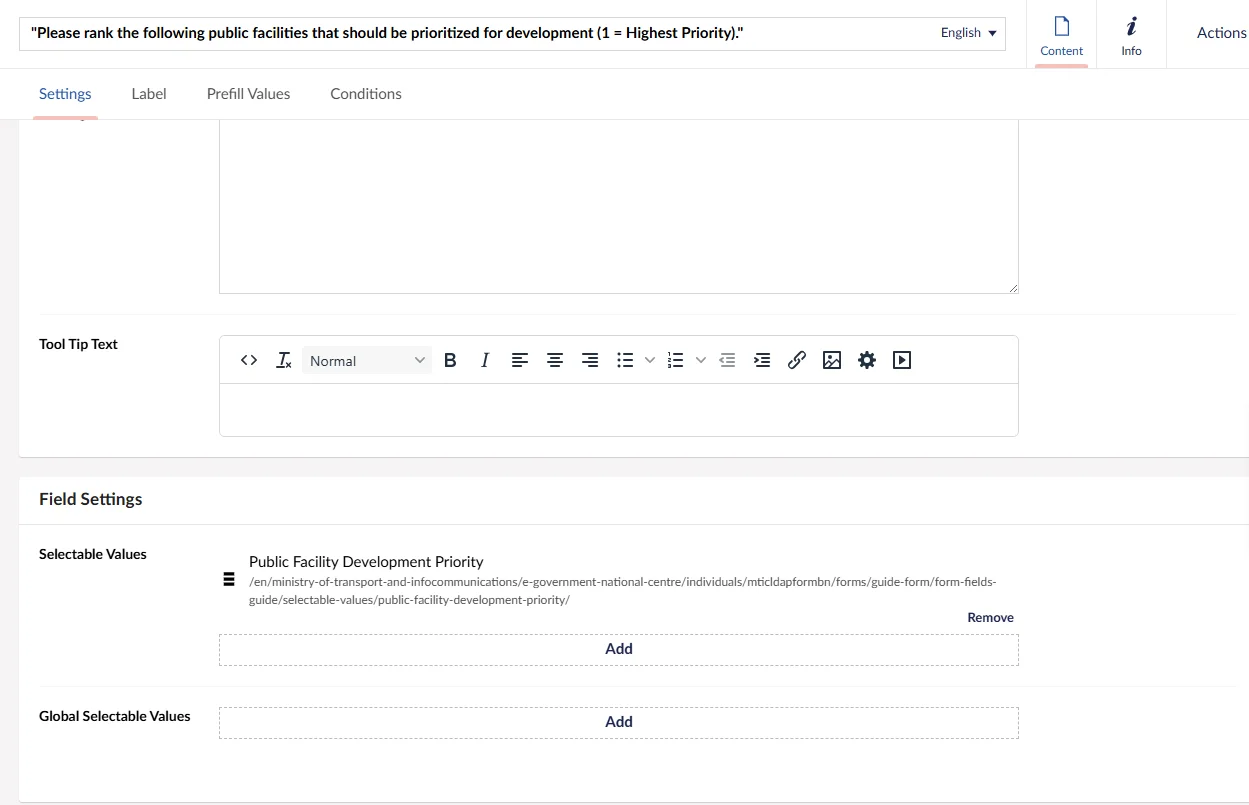Image resolution: width=1249 pixels, height=805 pixels.
Task: Open the Conditions tab
Action: 366,94
